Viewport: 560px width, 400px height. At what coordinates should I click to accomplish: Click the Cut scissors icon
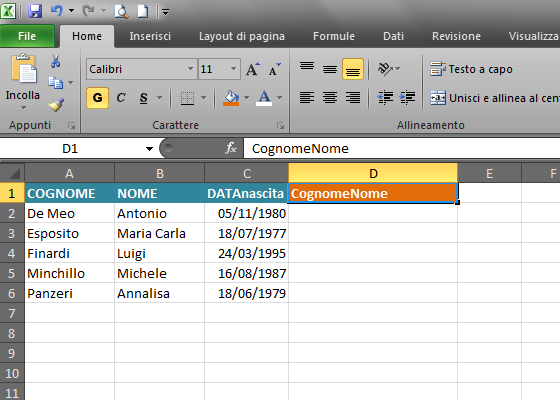point(55,61)
